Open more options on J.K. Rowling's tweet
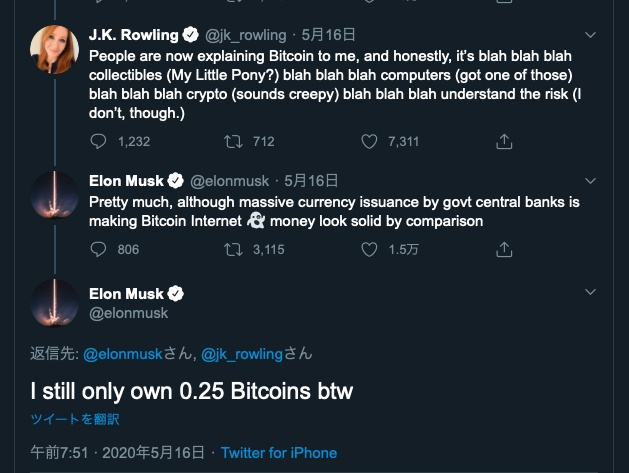 tap(590, 34)
